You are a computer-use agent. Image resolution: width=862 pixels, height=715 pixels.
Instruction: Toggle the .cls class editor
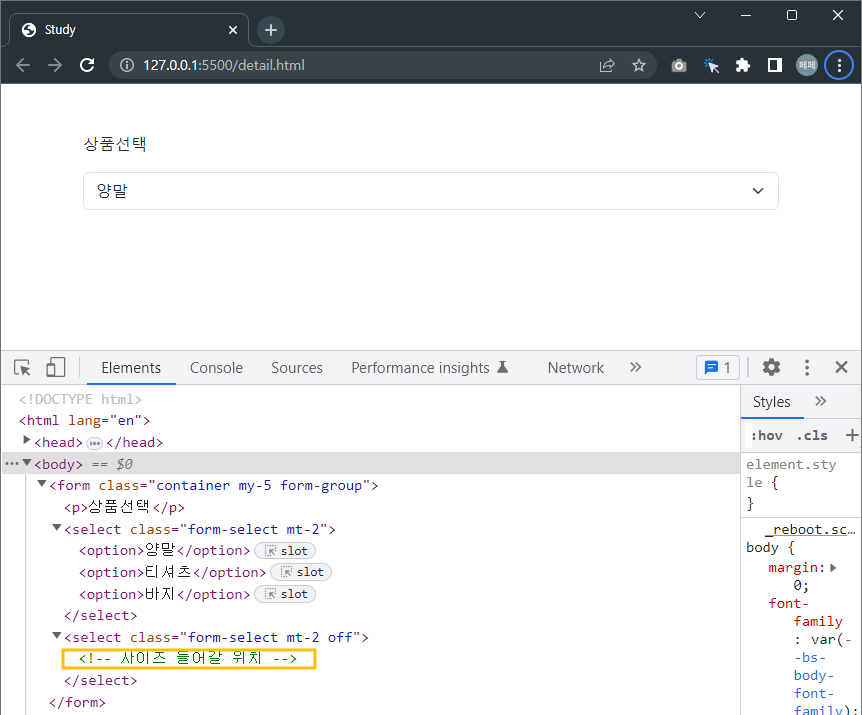(x=812, y=436)
